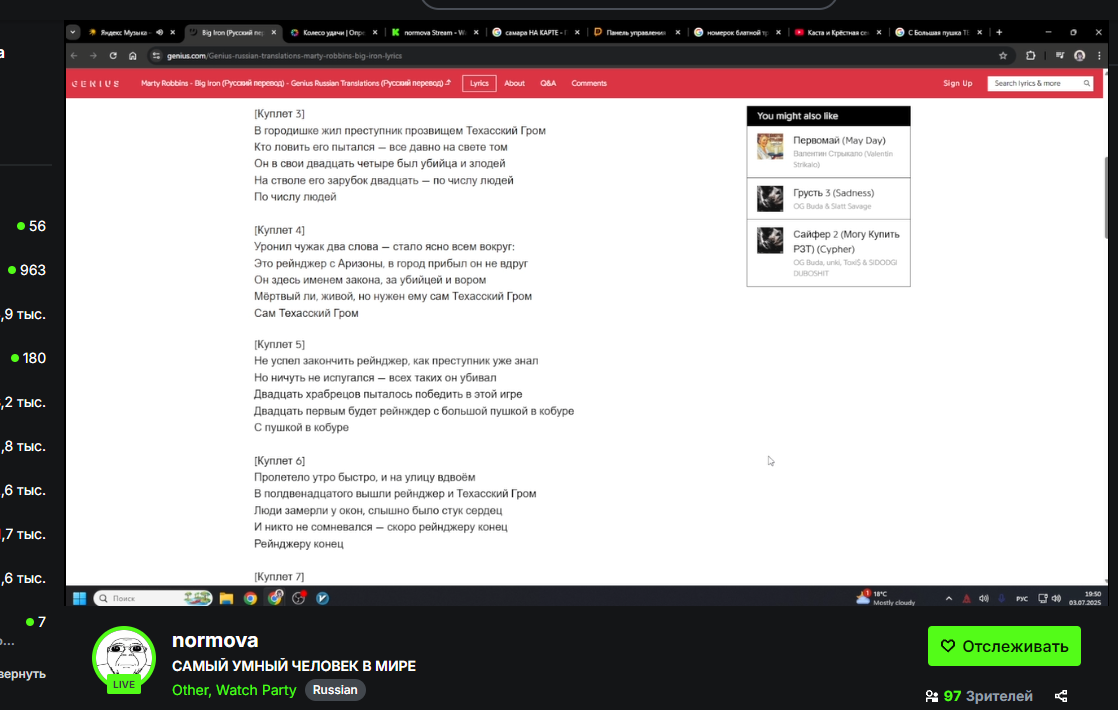Click the lyric line 'Рейнджеру конец'
Image resolution: width=1118 pixels, height=710 pixels.
point(299,544)
